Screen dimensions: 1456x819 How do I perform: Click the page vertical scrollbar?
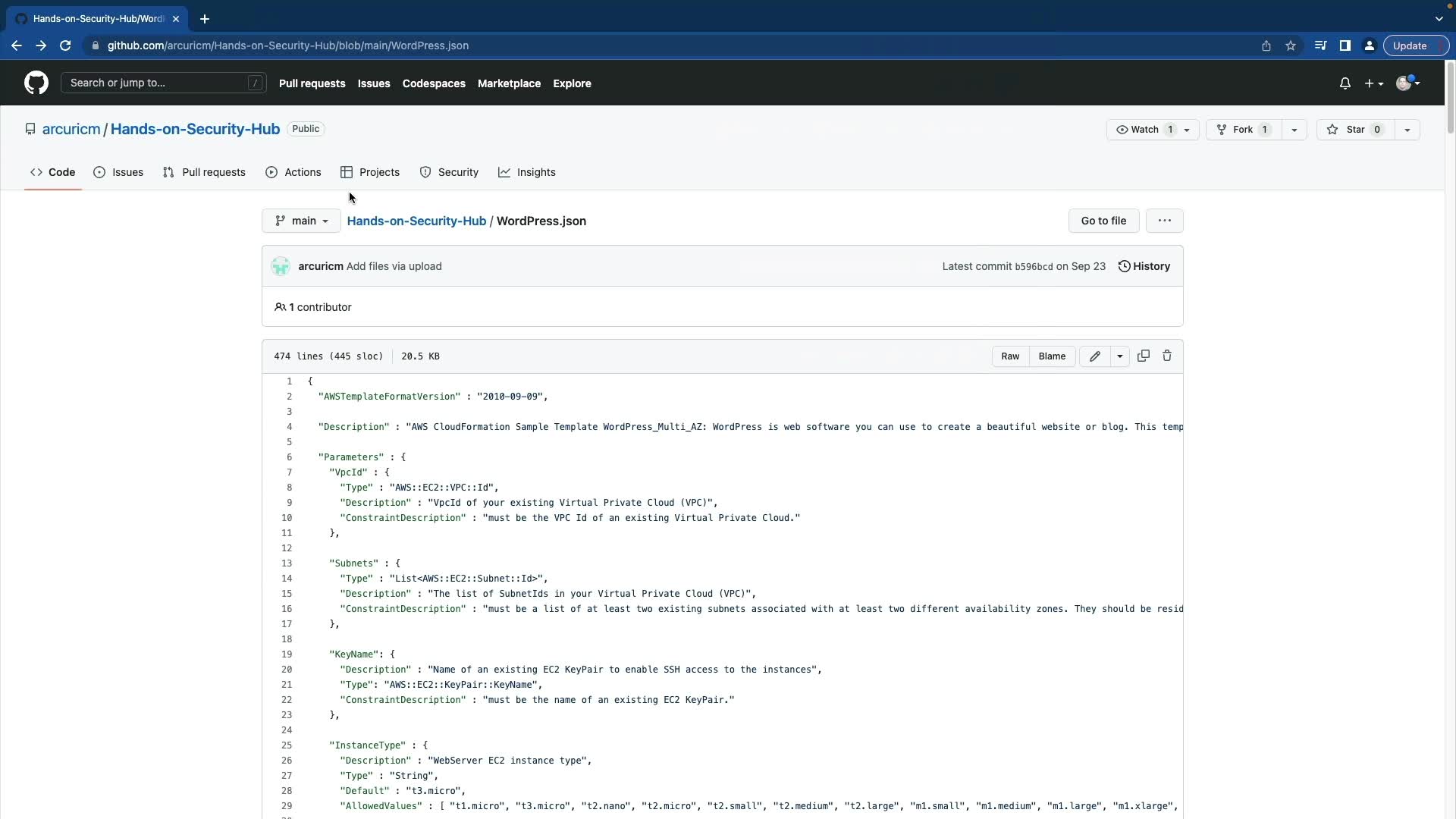point(1450,99)
